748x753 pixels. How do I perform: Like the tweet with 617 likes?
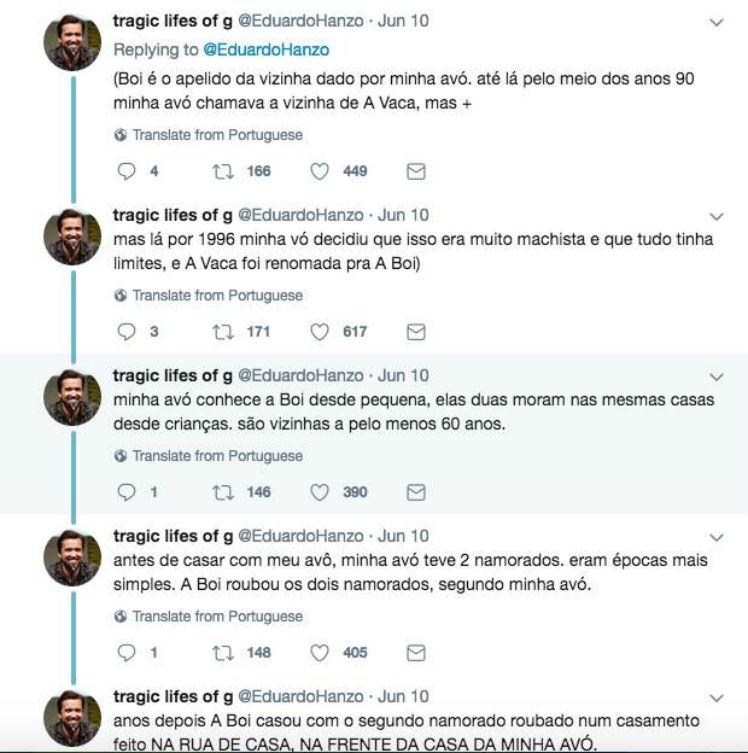coord(320,332)
